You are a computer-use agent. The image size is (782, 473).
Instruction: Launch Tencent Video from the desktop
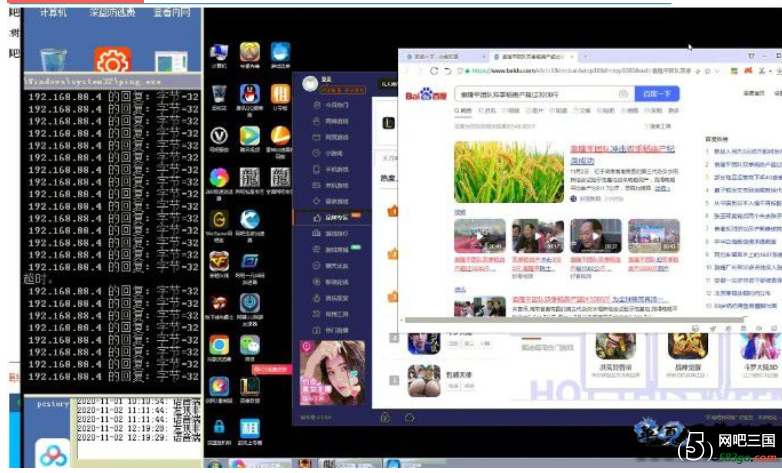click(x=249, y=135)
